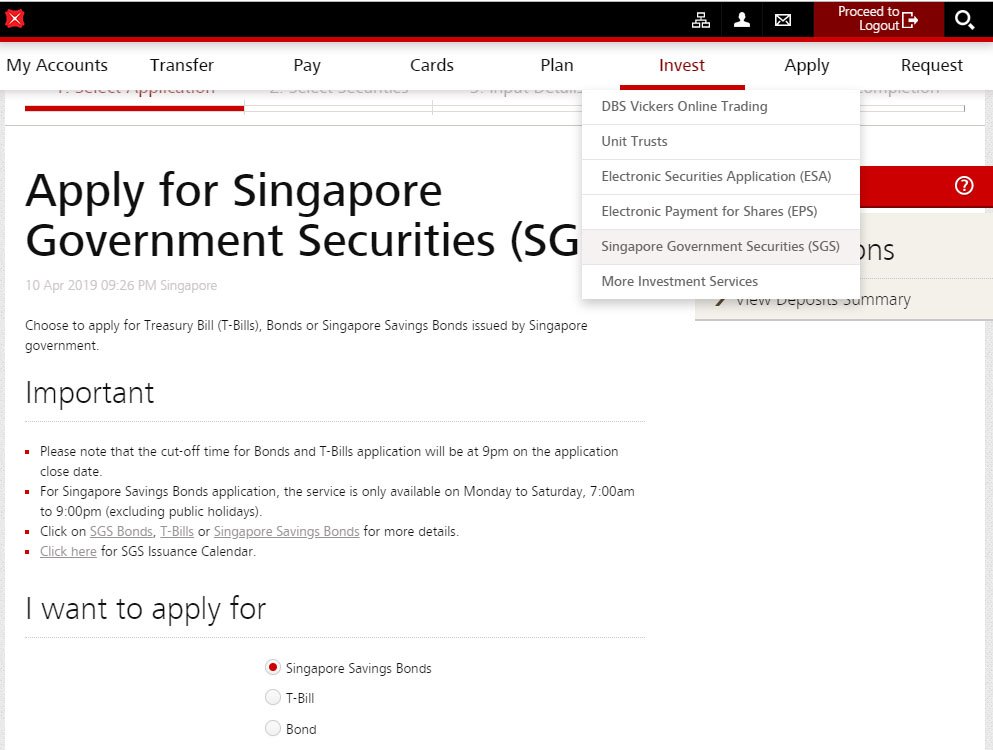This screenshot has height=750, width=993.
Task: Choose Electronic Payment for Shares (EPS)
Action: tap(721, 212)
